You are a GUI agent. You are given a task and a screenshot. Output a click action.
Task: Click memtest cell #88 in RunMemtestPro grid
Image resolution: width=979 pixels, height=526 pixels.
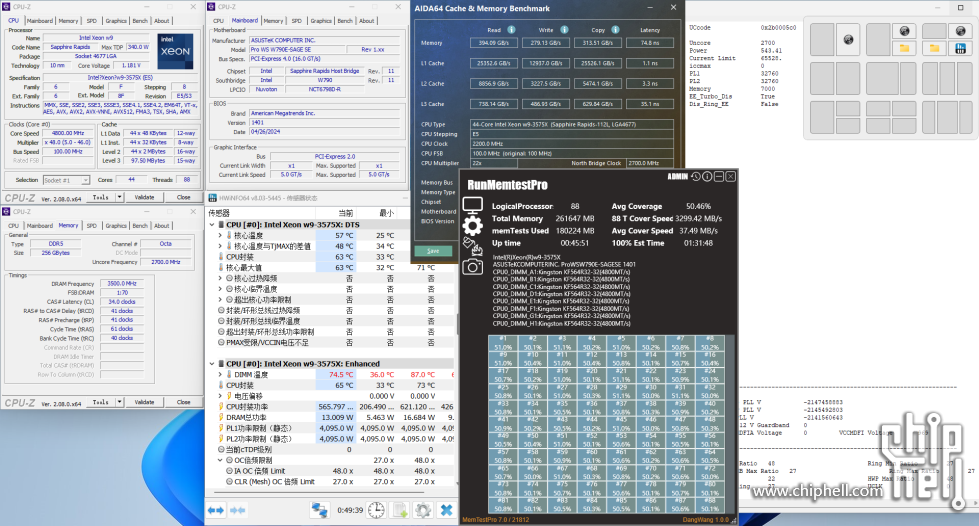709,505
